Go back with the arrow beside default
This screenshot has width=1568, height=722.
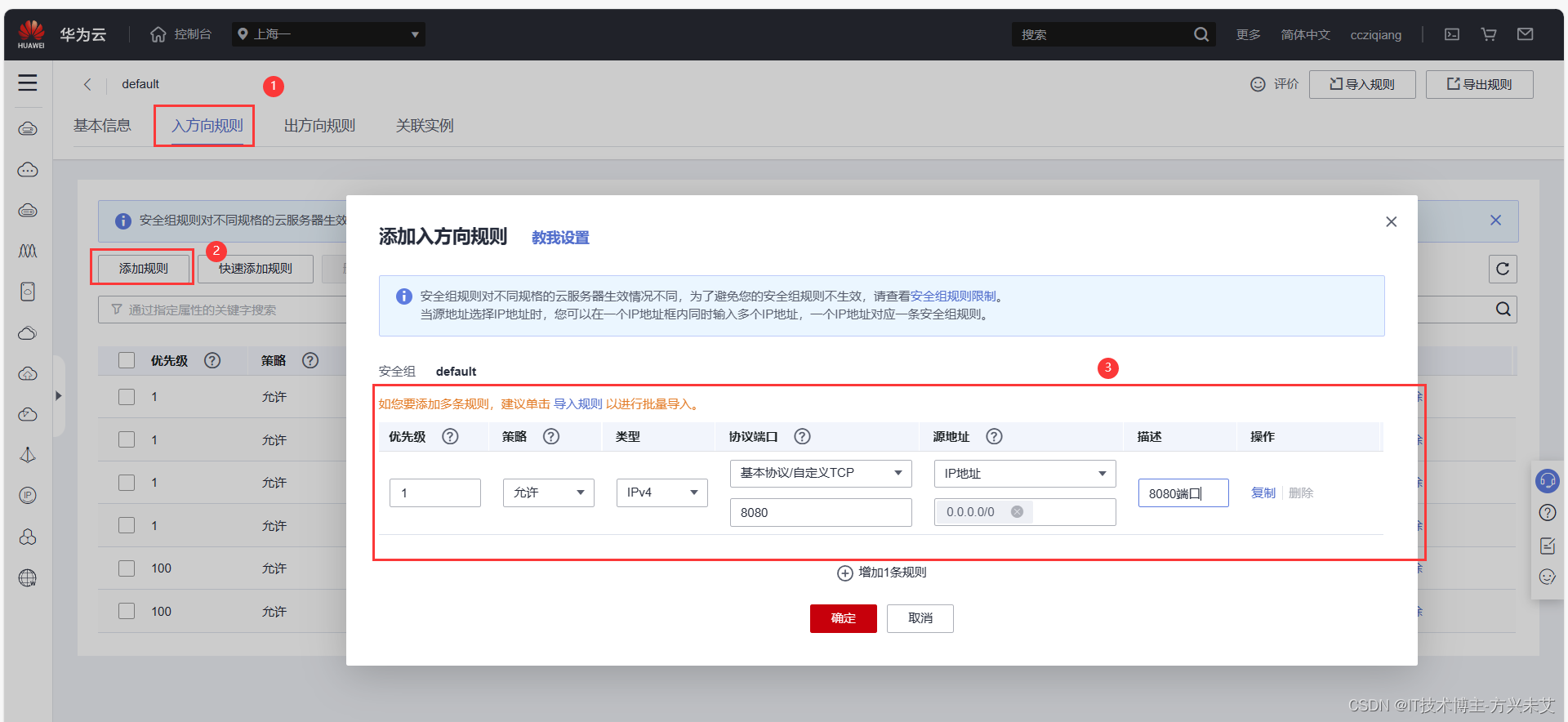(x=87, y=84)
